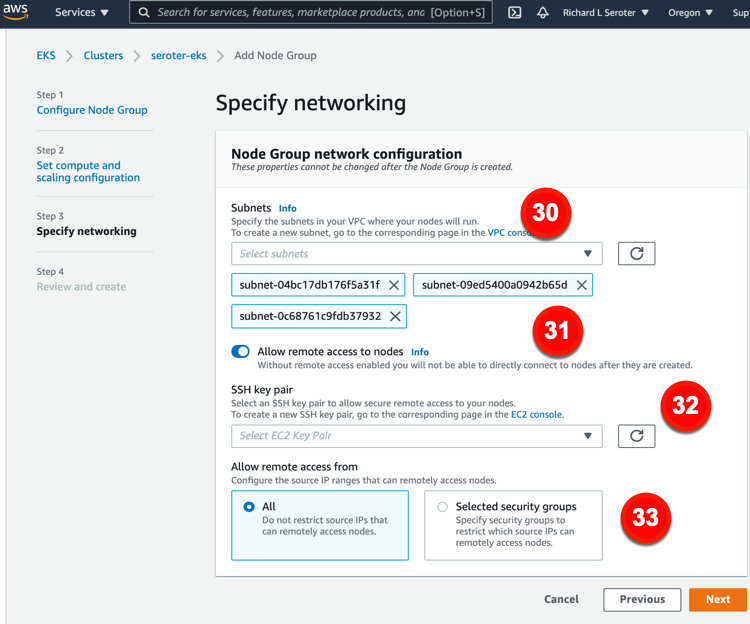Choose Selected security groups radio option
This screenshot has height=624, width=750.
[442, 507]
